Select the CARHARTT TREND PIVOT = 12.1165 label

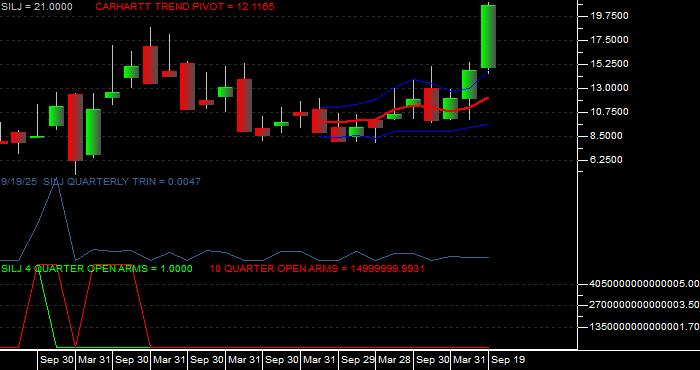[x=185, y=7]
